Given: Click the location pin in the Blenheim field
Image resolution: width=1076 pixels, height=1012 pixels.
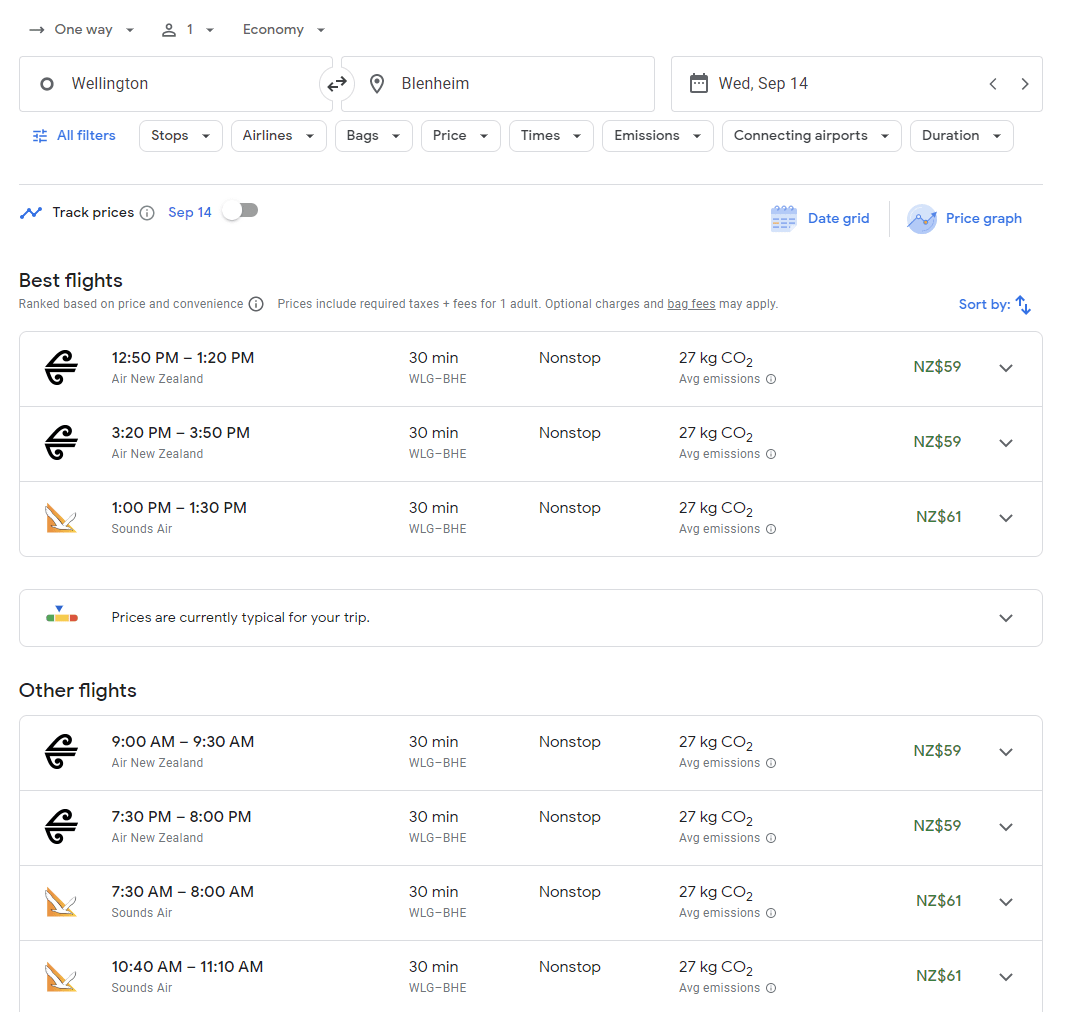Looking at the screenshot, I should (377, 84).
